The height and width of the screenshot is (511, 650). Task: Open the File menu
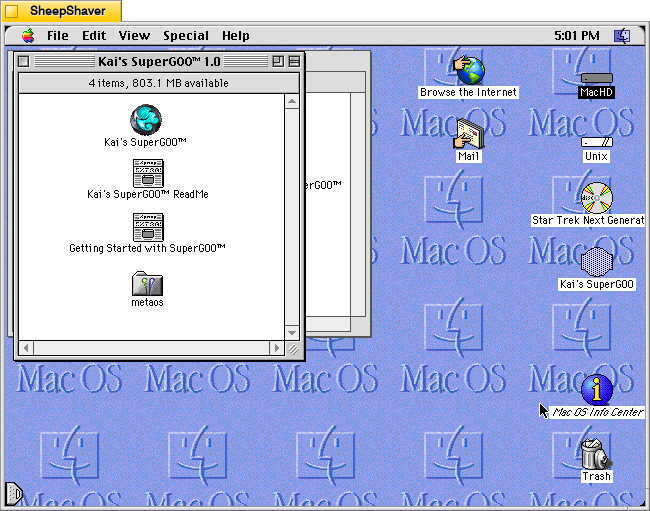click(x=58, y=36)
